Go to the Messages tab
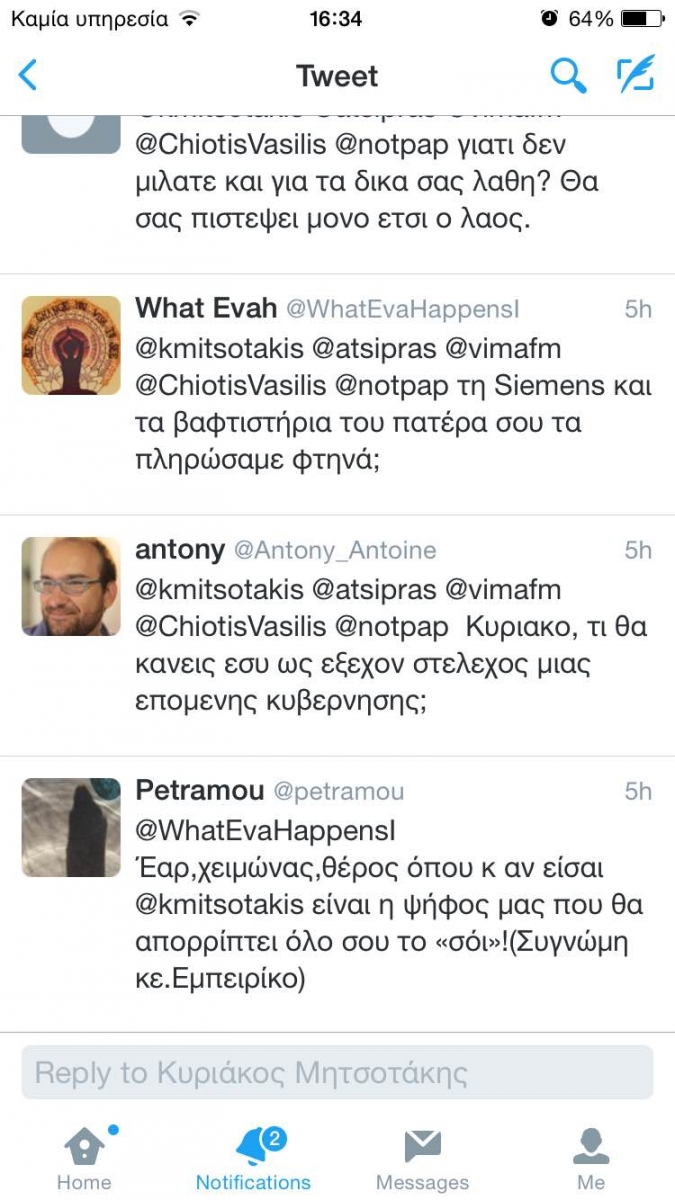This screenshot has width=675, height=1200. tap(422, 1158)
